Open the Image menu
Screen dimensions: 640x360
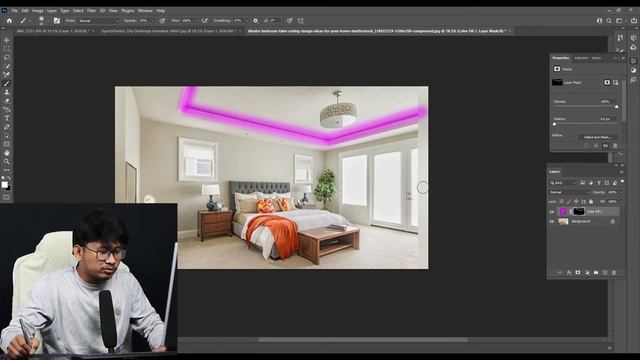[38, 11]
